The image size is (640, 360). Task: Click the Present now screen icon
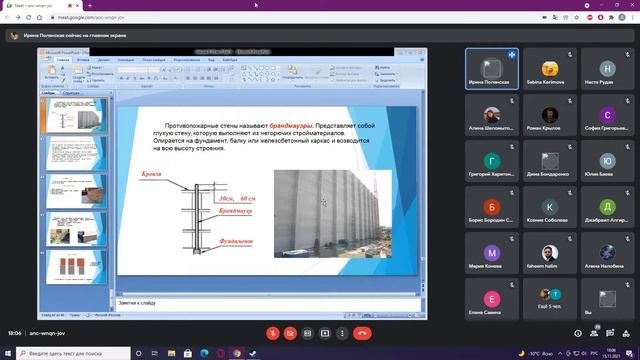tap(325, 333)
